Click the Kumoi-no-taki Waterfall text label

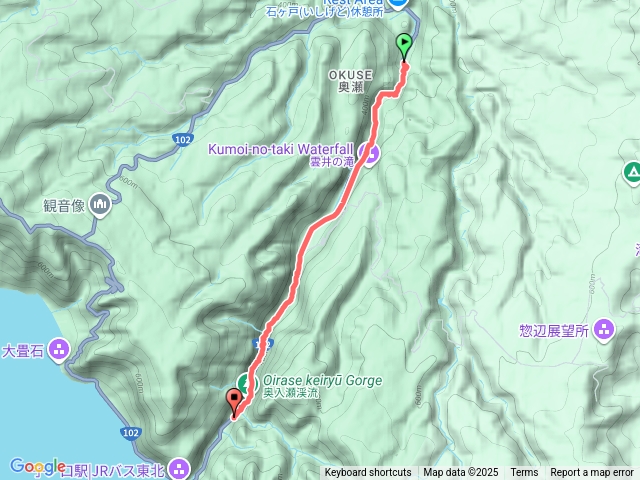[x=281, y=149]
